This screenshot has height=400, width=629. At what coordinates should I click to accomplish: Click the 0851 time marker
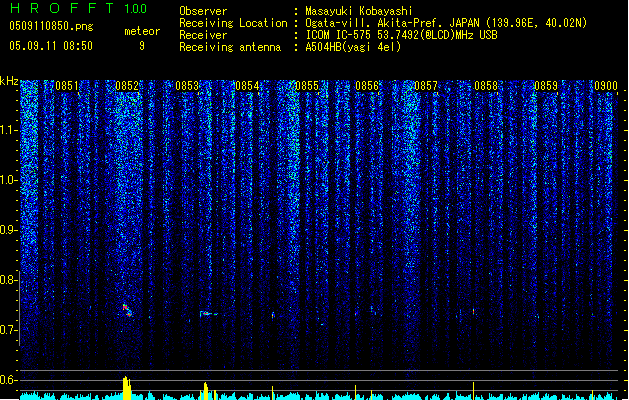tap(67, 86)
